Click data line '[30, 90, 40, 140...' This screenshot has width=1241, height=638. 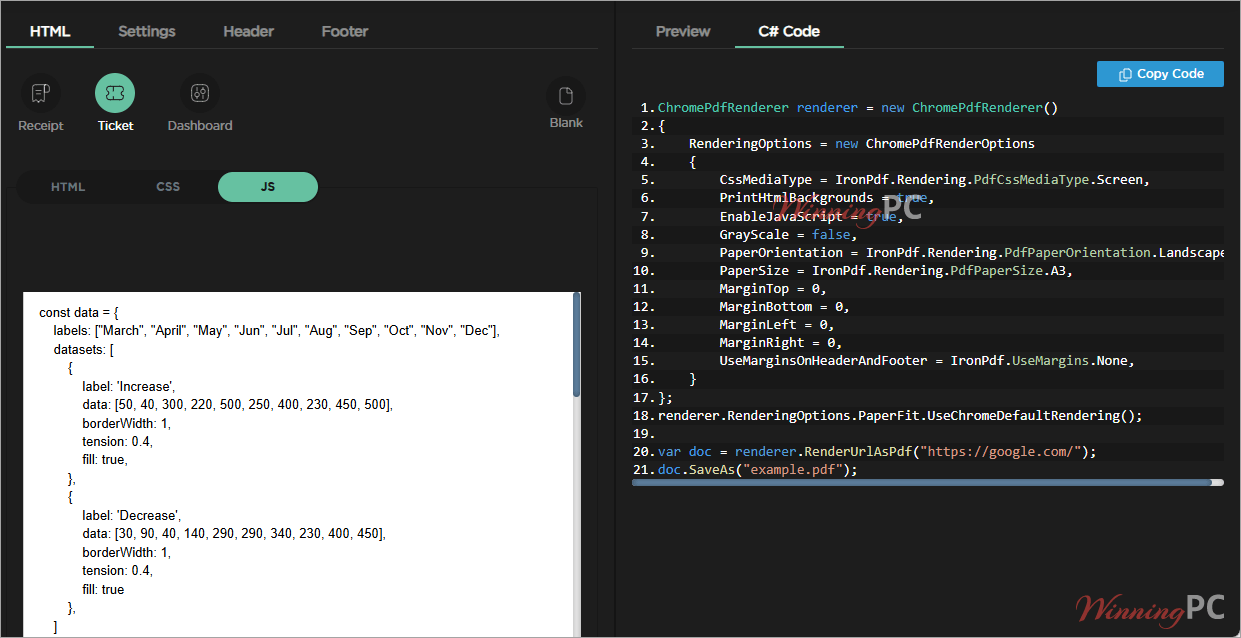coord(234,534)
